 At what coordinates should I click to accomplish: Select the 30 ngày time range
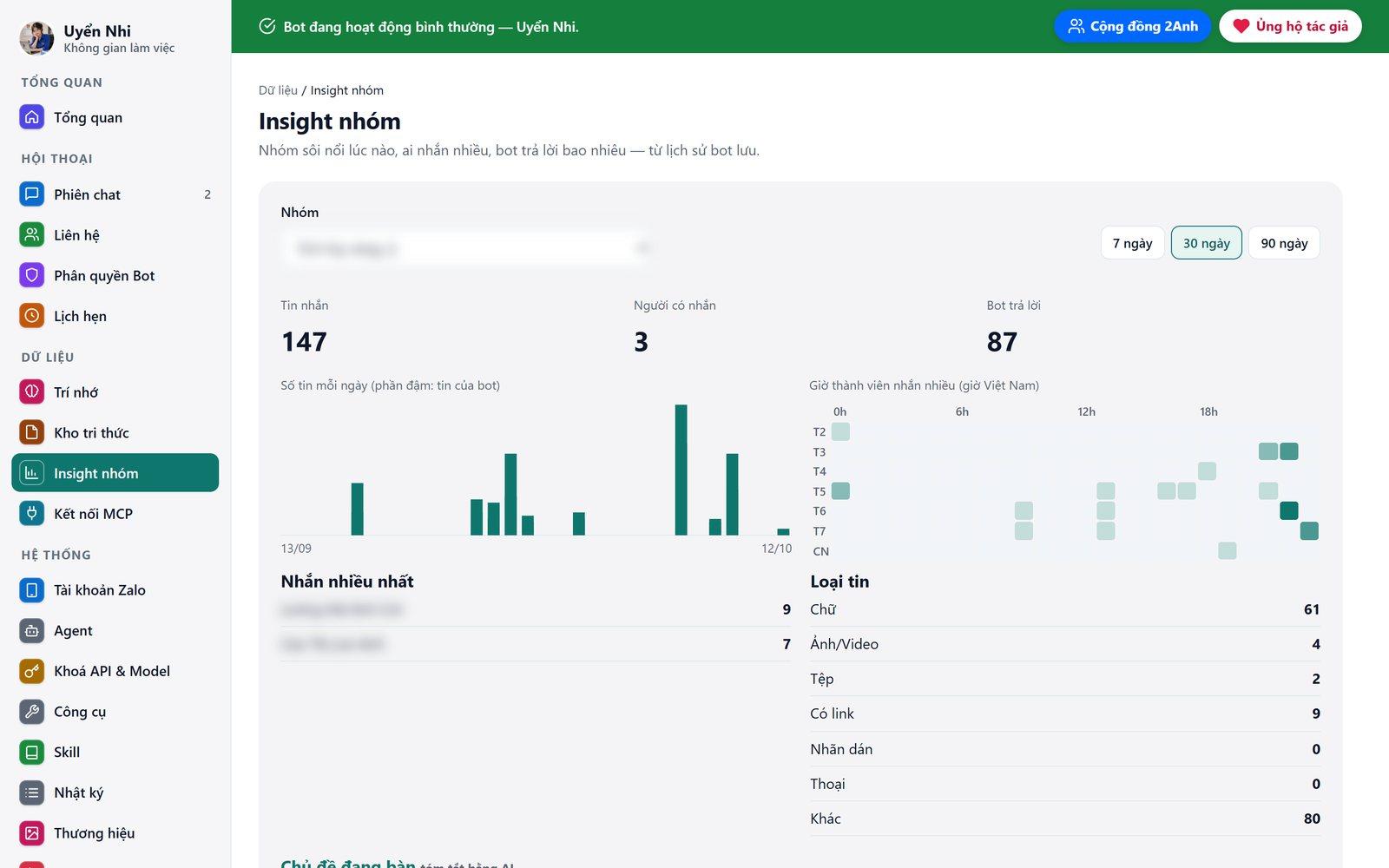tap(1207, 243)
